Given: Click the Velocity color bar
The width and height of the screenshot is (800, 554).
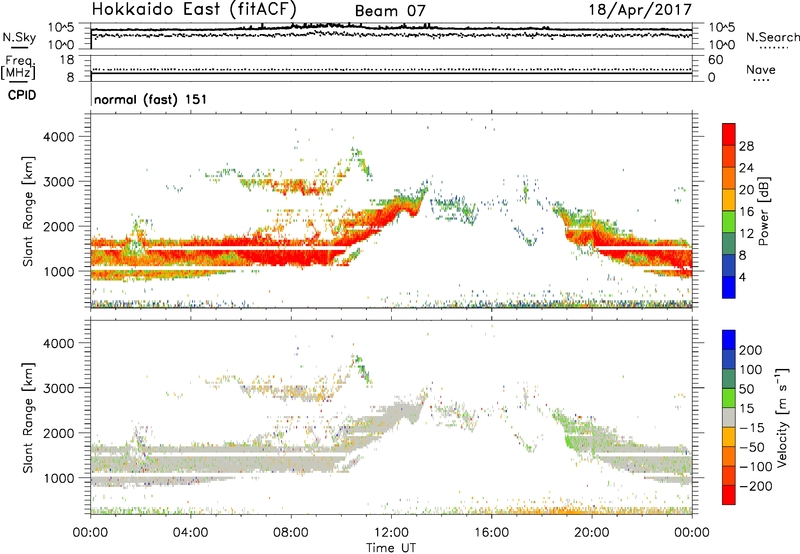Looking at the screenshot, I should click(x=729, y=417).
